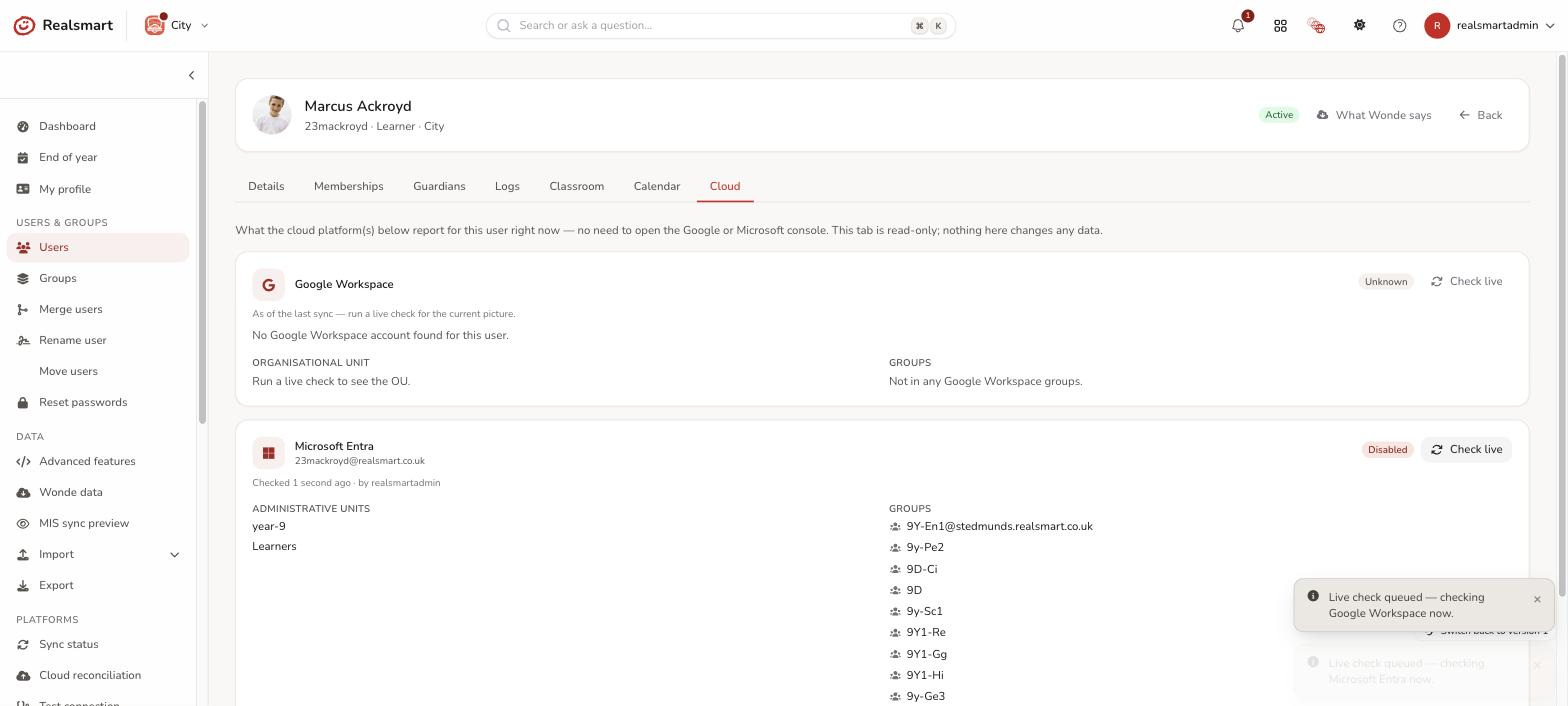
Task: Dismiss the Google Workspace live check toast
Action: point(1537,599)
